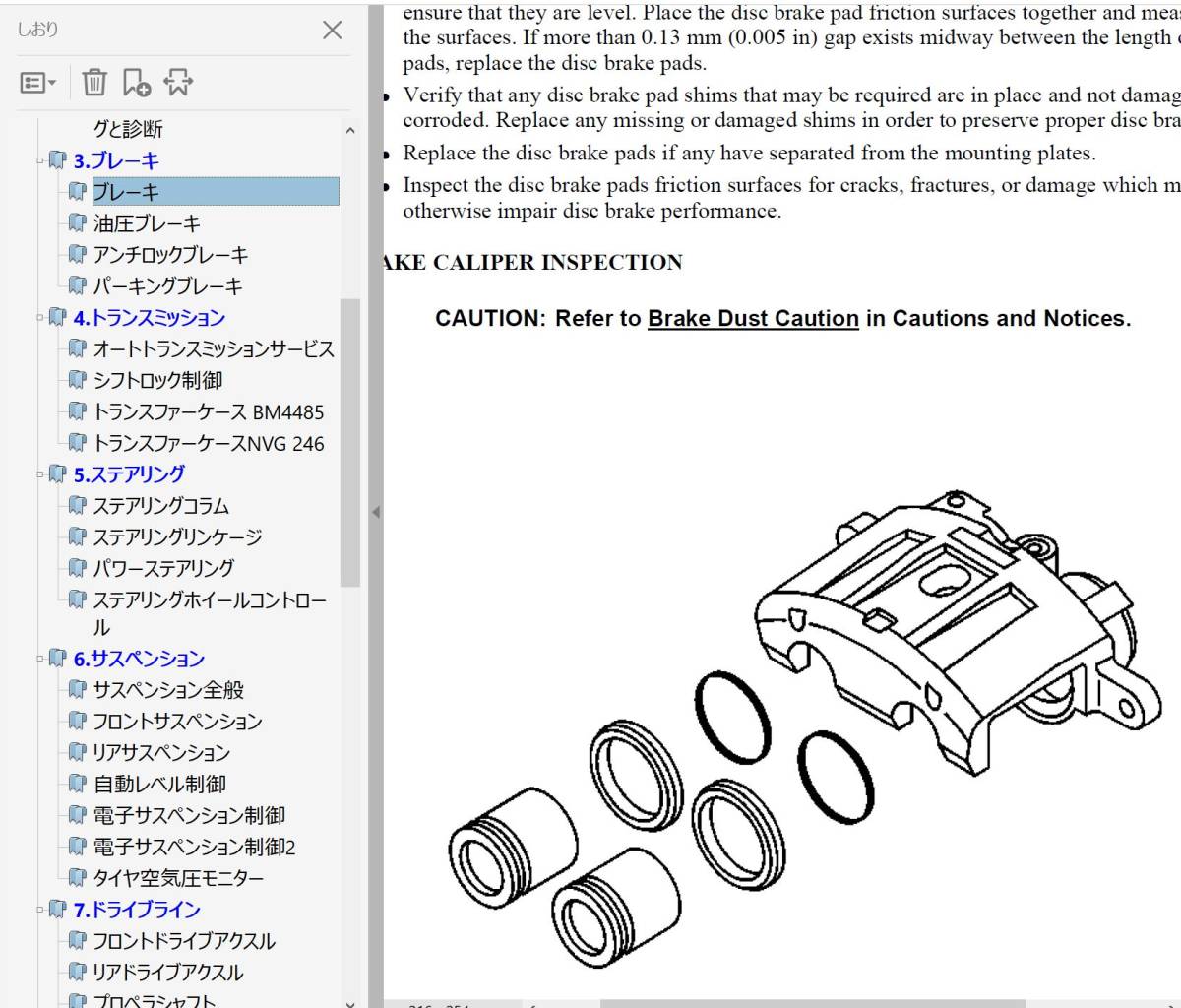Image resolution: width=1181 pixels, height=1008 pixels.
Task: Open the 4.トランスミッション bookmark heading
Action: (x=150, y=318)
